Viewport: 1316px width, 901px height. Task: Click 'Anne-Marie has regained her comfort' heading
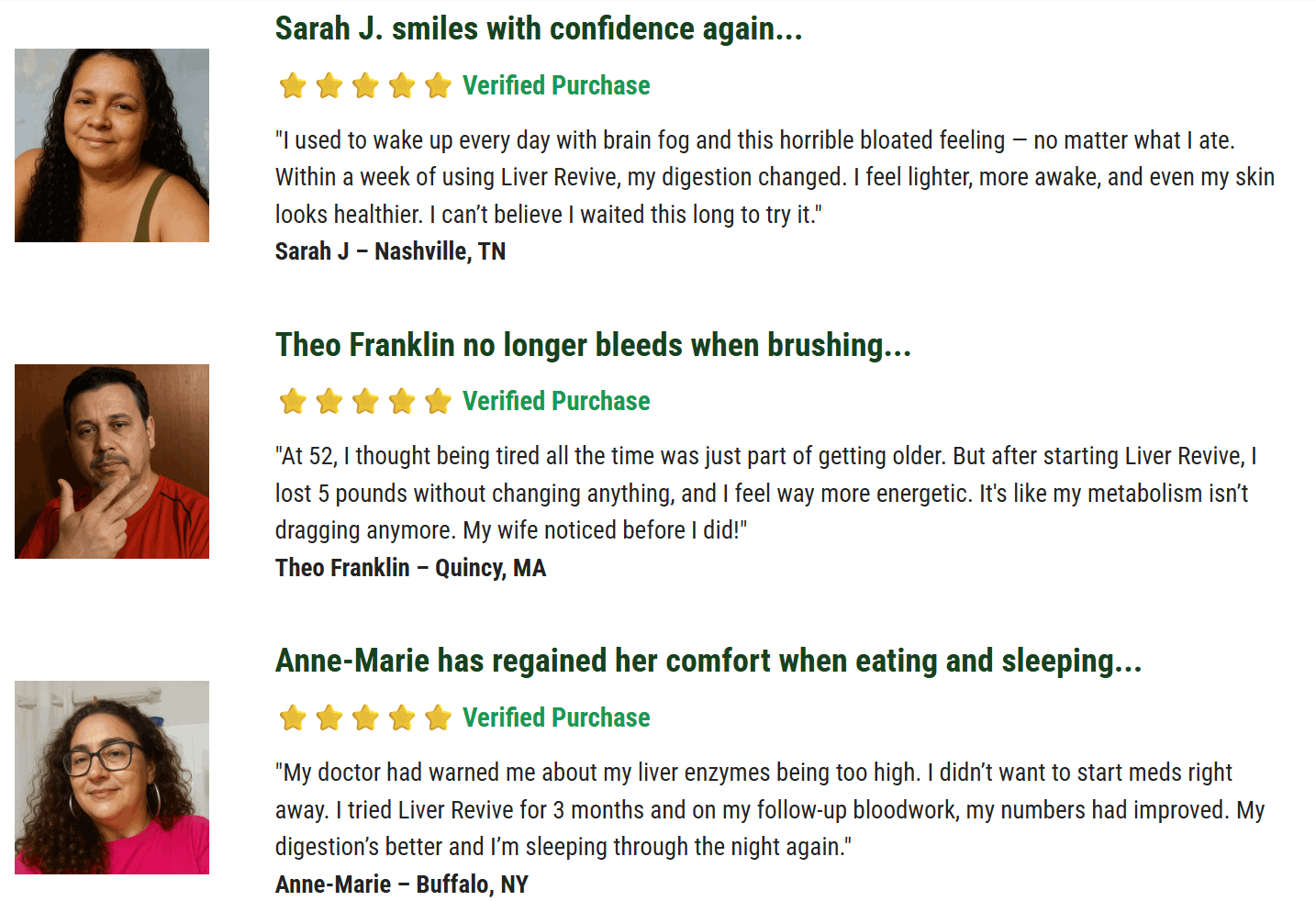point(708,661)
